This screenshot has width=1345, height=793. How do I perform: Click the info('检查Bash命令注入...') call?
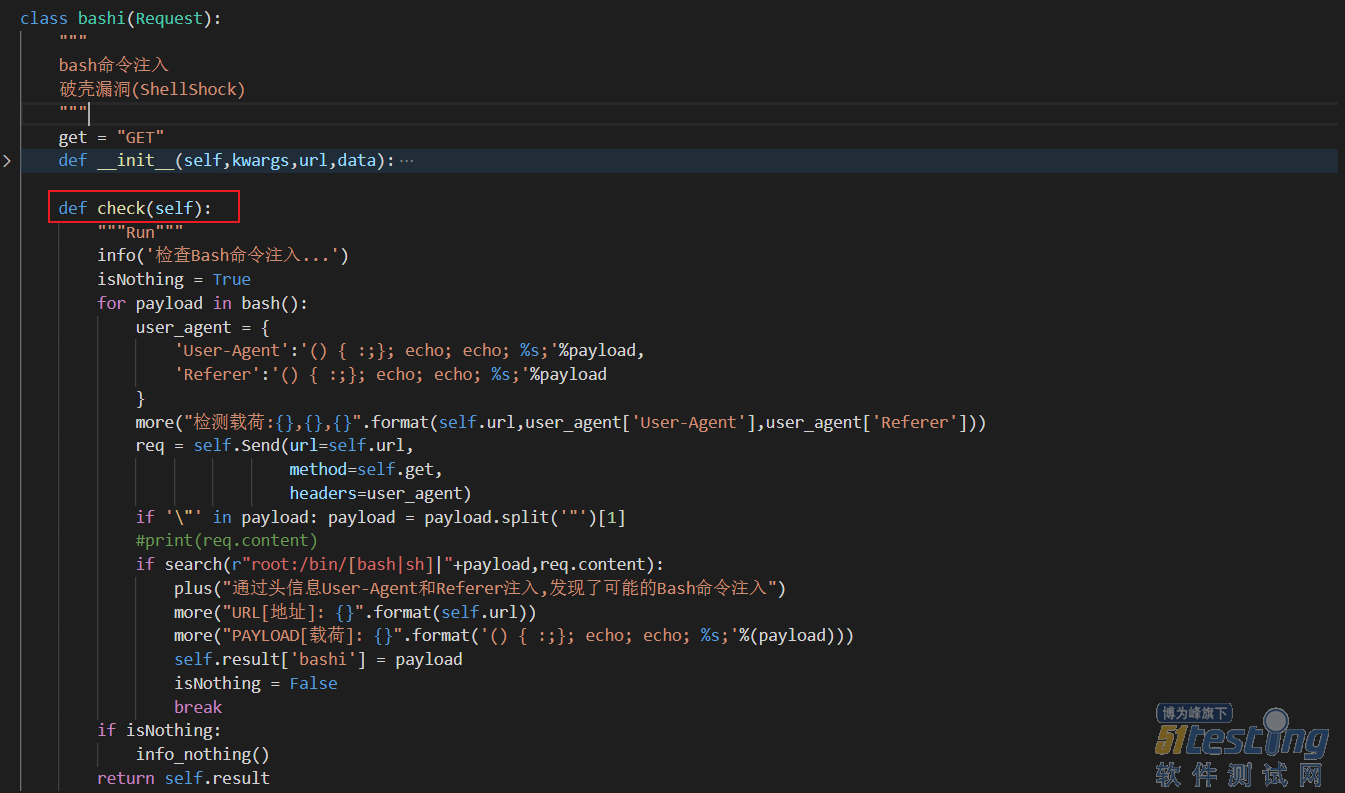[x=223, y=256]
